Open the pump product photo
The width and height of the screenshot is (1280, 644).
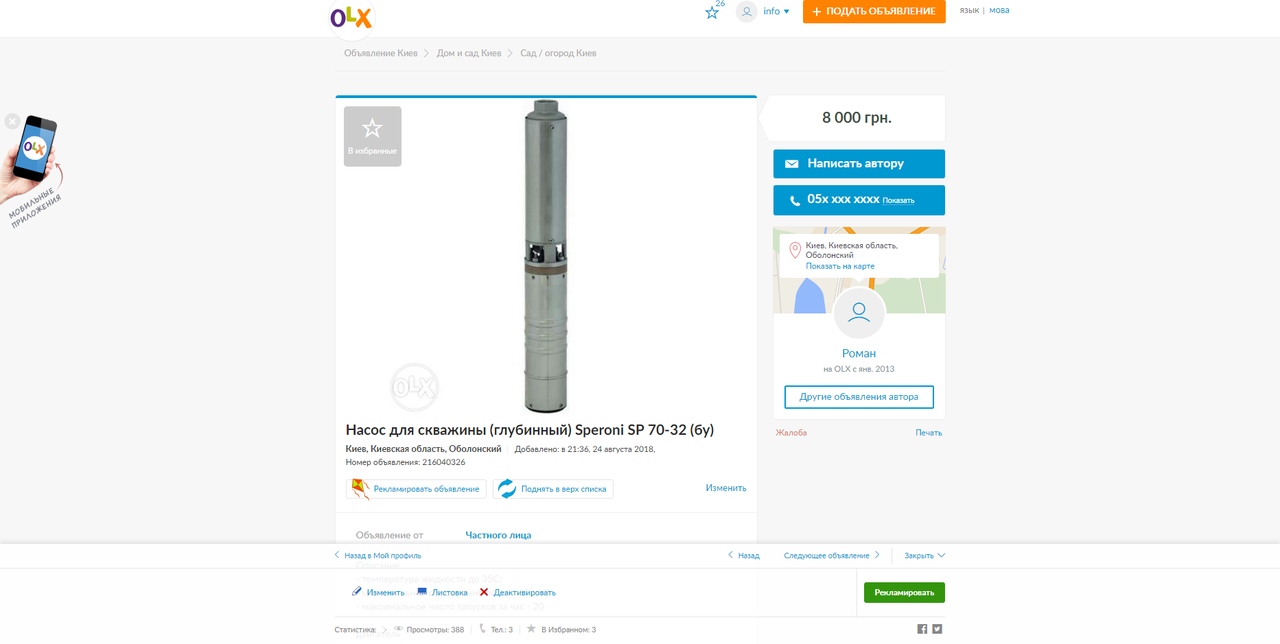click(x=546, y=255)
